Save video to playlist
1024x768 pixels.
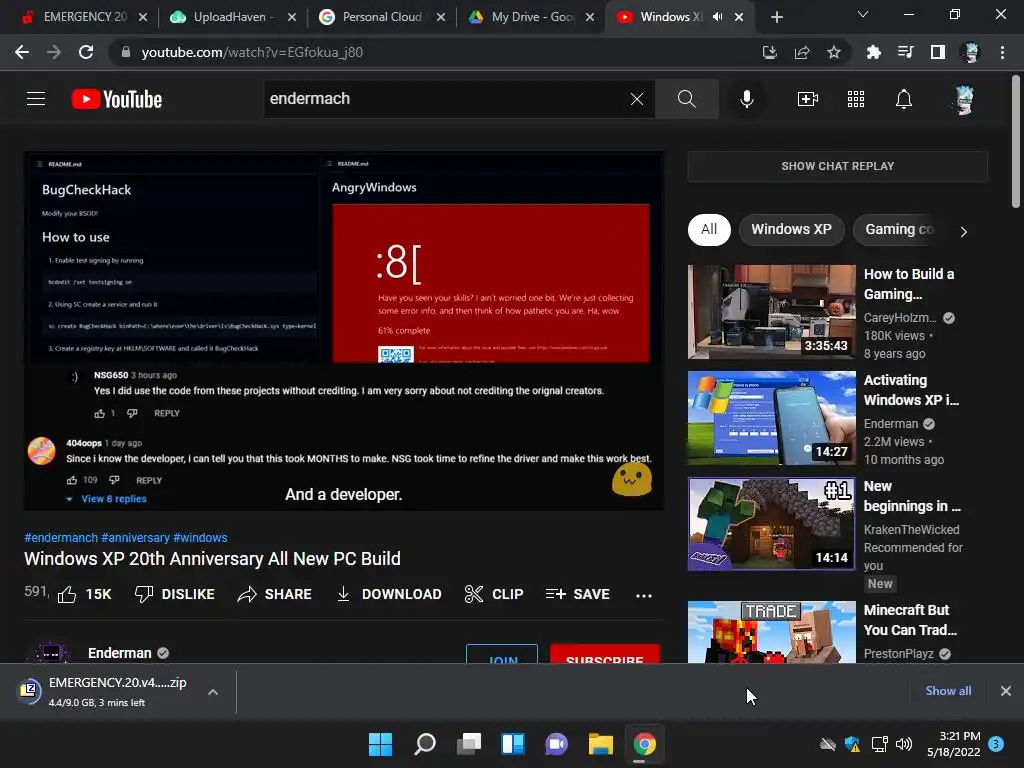click(578, 594)
